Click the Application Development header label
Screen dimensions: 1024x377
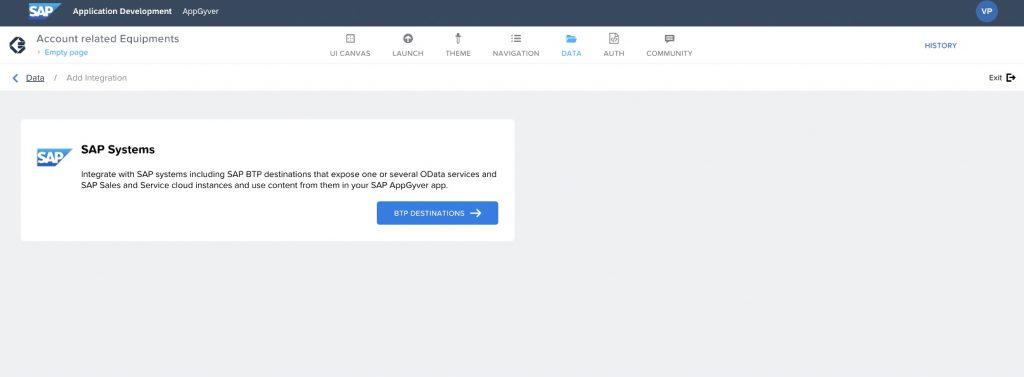(122, 11)
